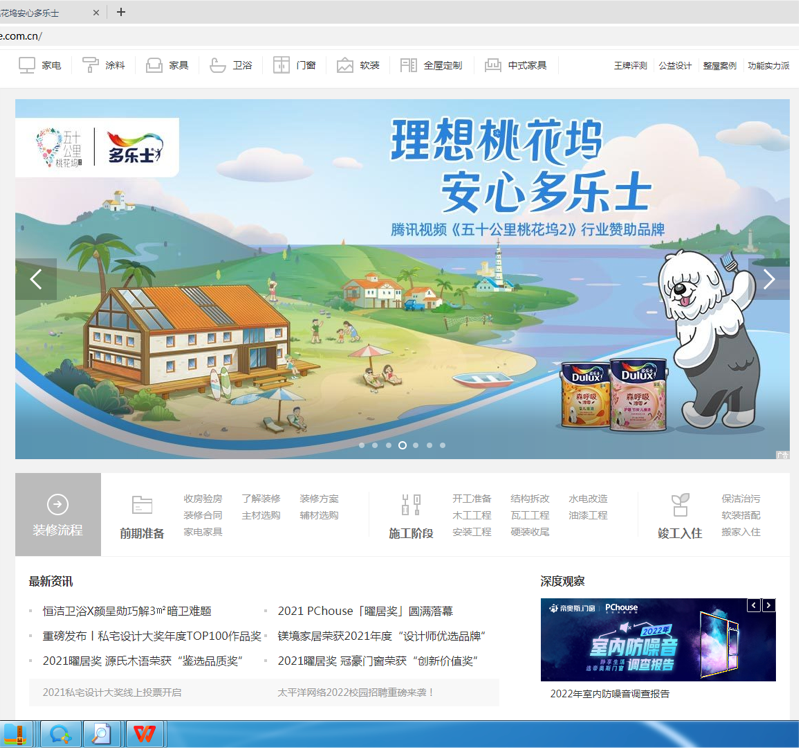Open 最新资讯 section heading
This screenshot has height=748, width=799.
point(51,581)
